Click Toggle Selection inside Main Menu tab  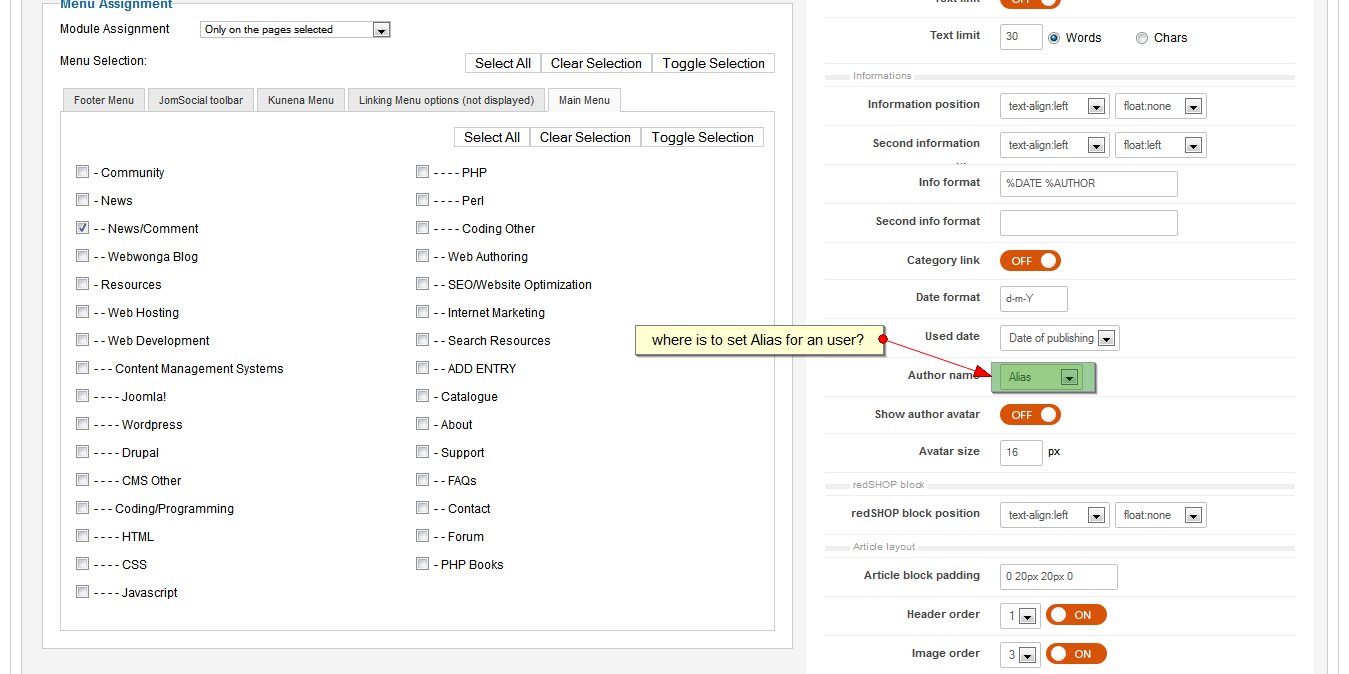(702, 137)
